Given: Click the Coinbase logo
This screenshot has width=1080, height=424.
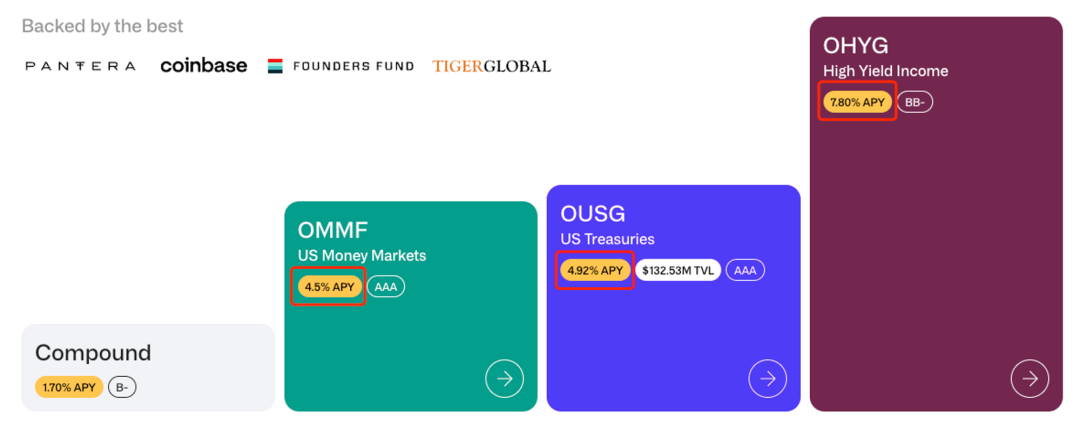Looking at the screenshot, I should (x=203, y=66).
